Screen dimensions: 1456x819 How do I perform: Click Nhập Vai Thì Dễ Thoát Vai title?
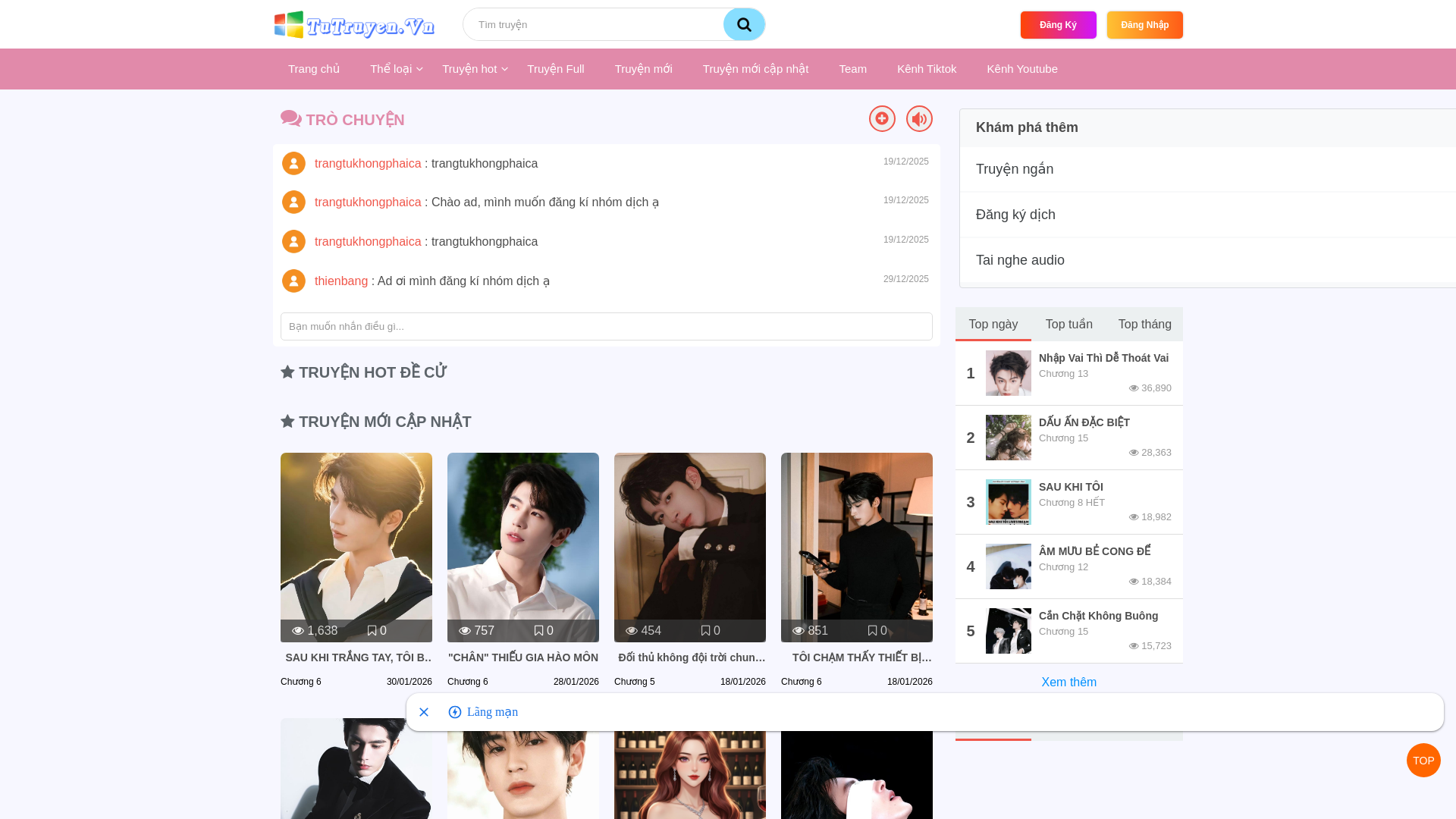point(1103,358)
